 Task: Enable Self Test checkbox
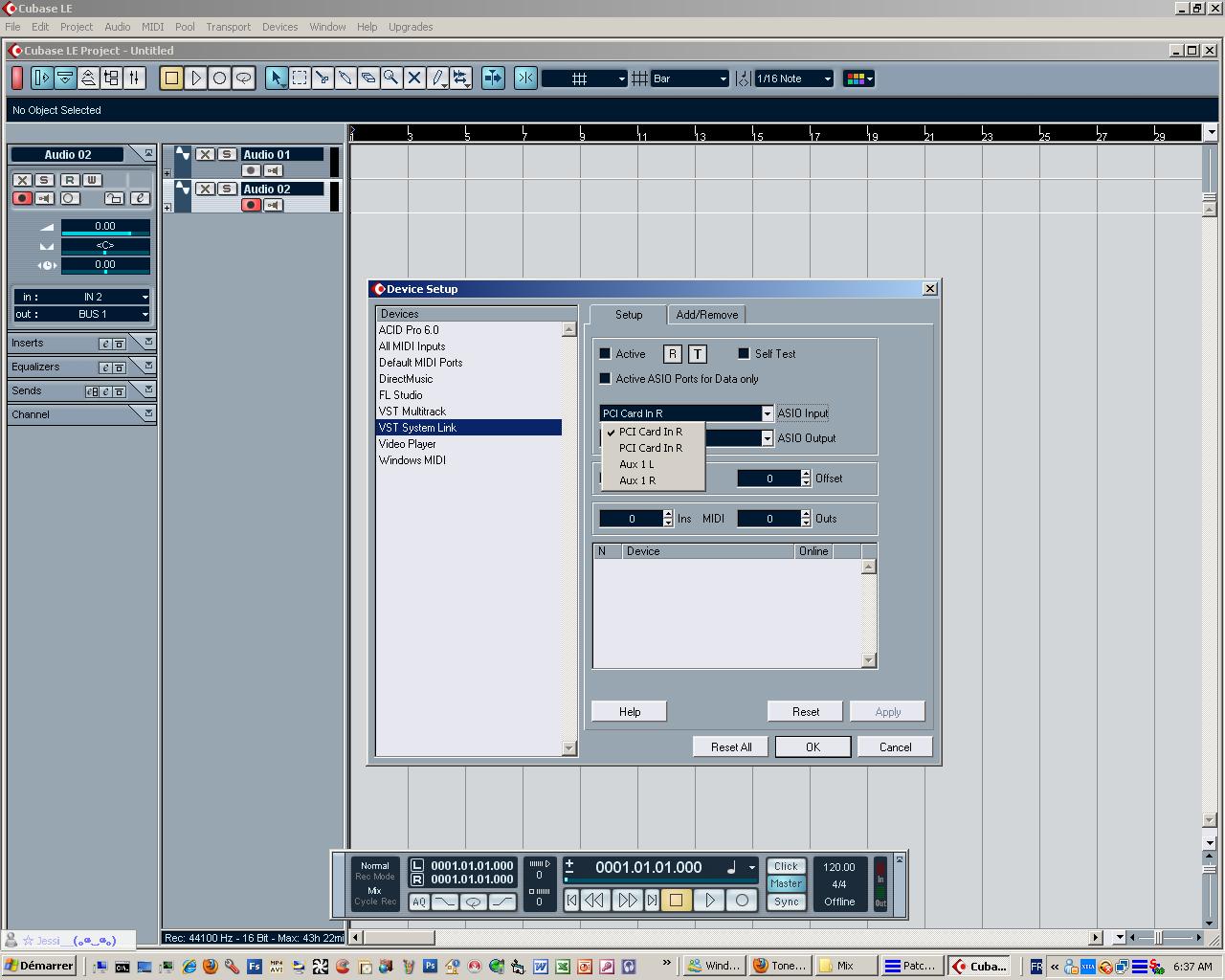744,353
